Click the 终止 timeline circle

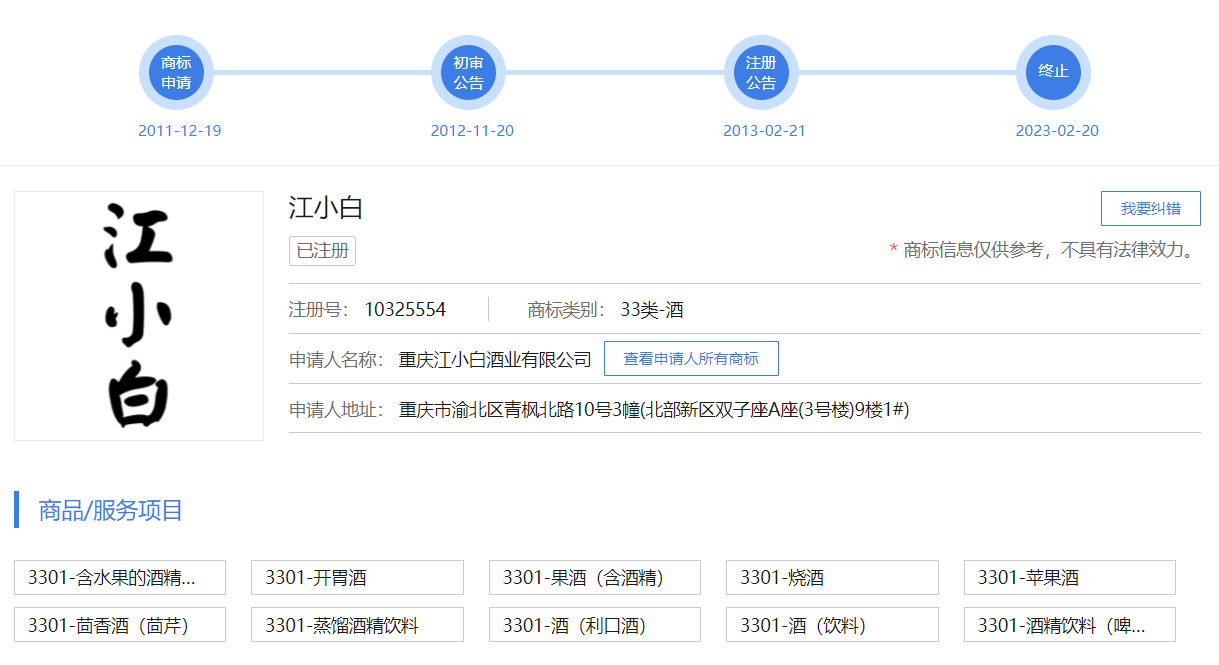1053,72
